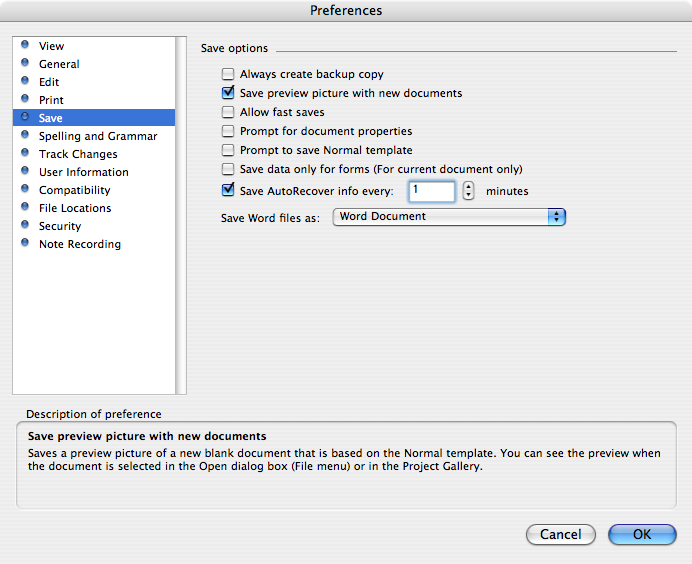The image size is (692, 564).
Task: Click the blue bullet icon beside View
Action: 25,44
